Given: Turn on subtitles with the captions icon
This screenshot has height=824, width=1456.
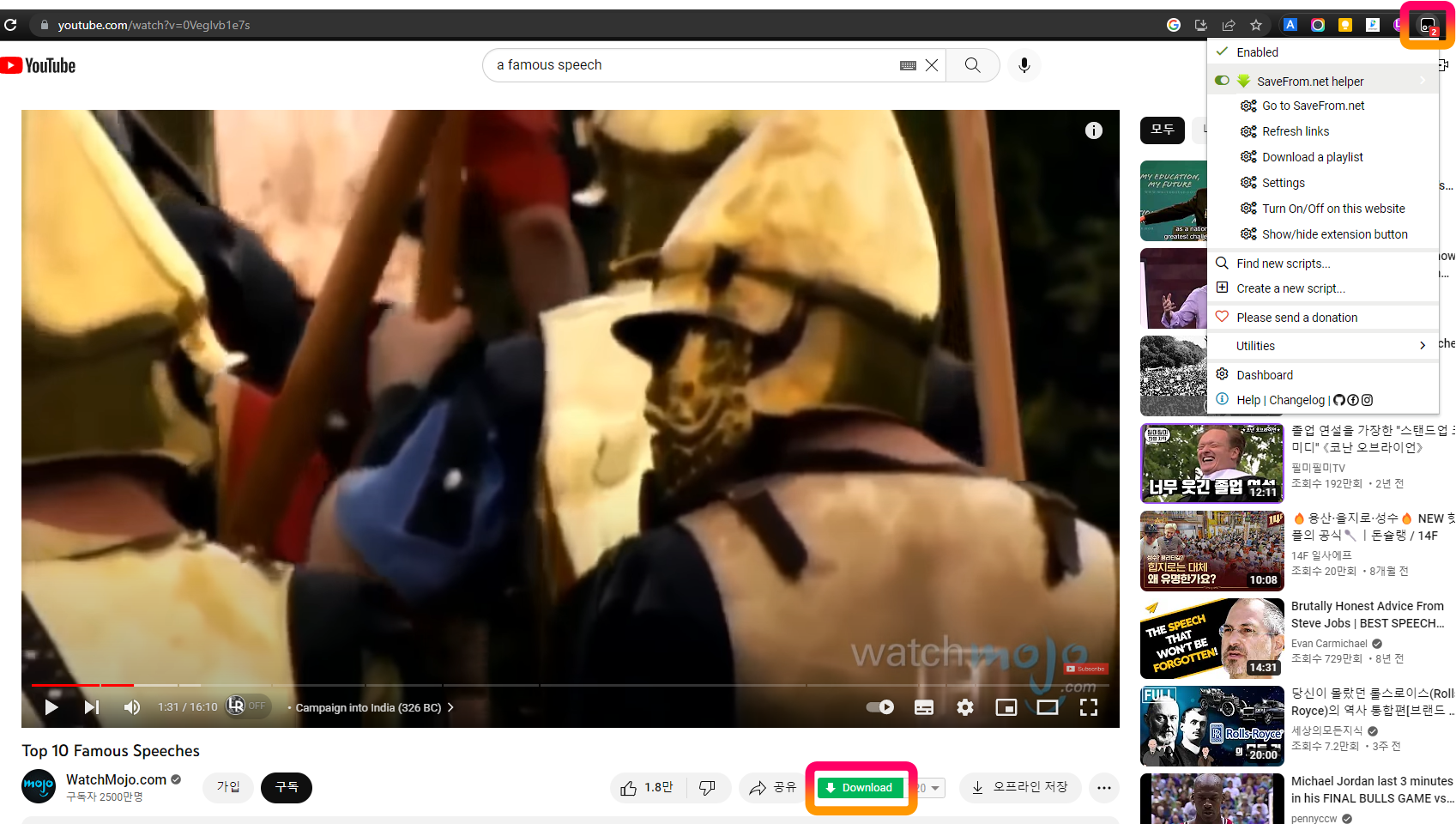Looking at the screenshot, I should coord(924,707).
